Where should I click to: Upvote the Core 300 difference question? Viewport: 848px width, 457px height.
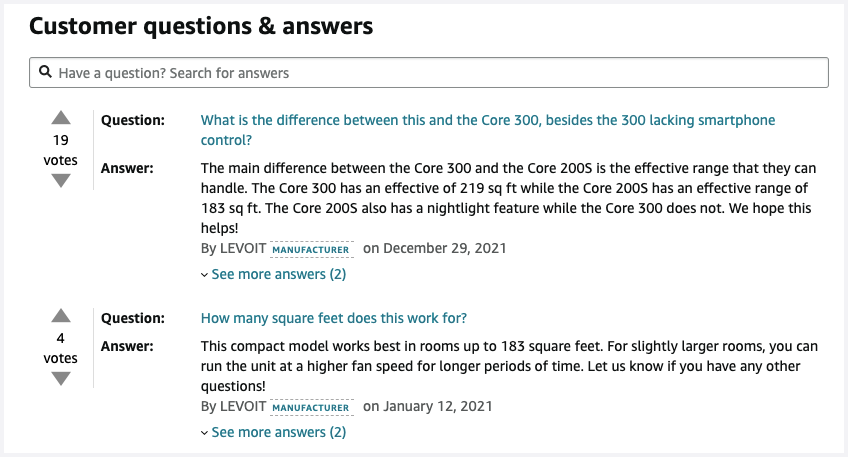[61, 118]
